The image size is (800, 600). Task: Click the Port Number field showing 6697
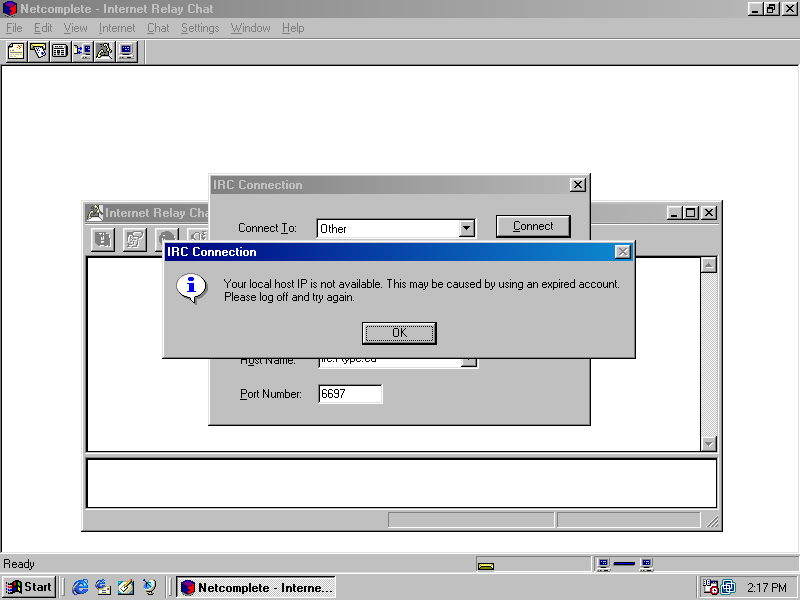pyautogui.click(x=350, y=394)
